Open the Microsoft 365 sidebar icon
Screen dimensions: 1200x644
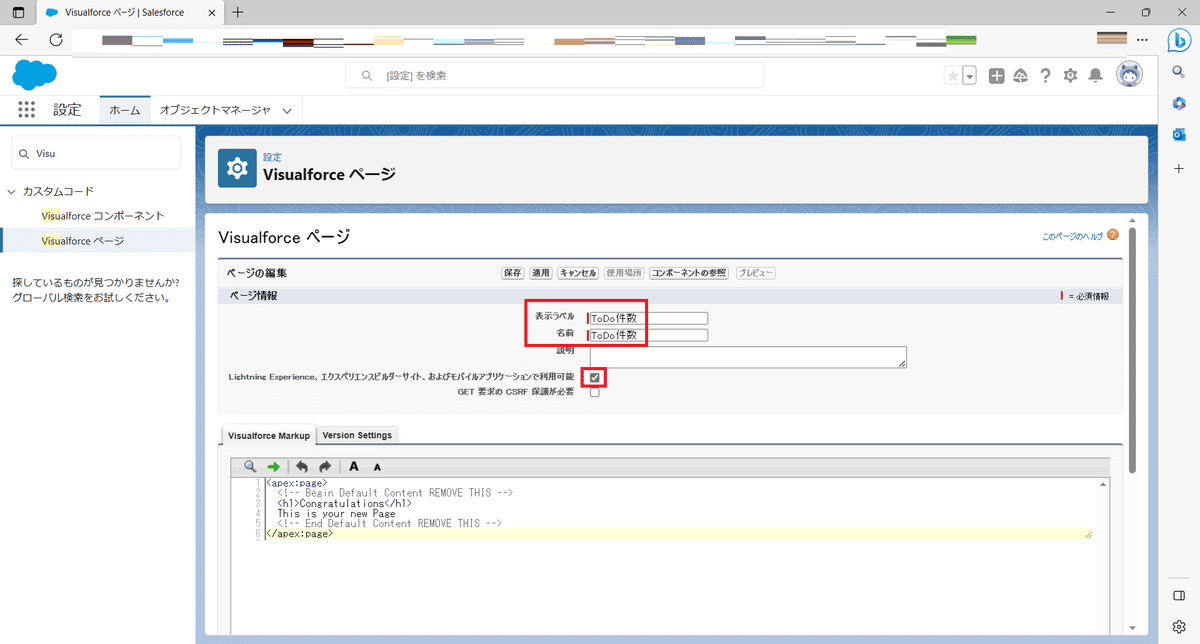(1179, 104)
